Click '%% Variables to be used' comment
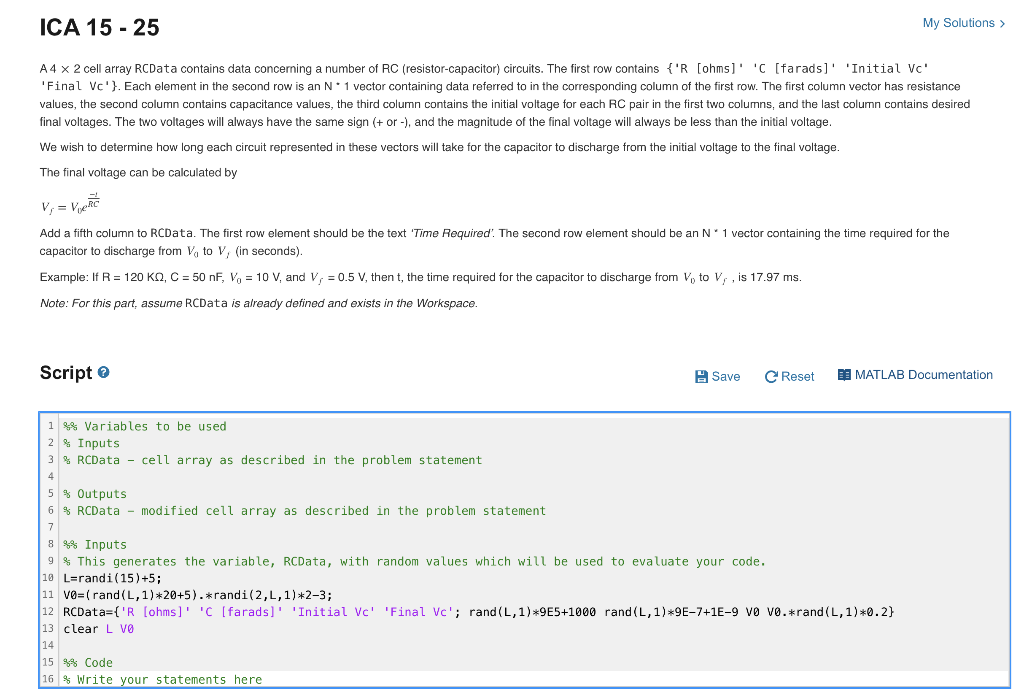Screen dimensions: 1024x698 [145, 426]
